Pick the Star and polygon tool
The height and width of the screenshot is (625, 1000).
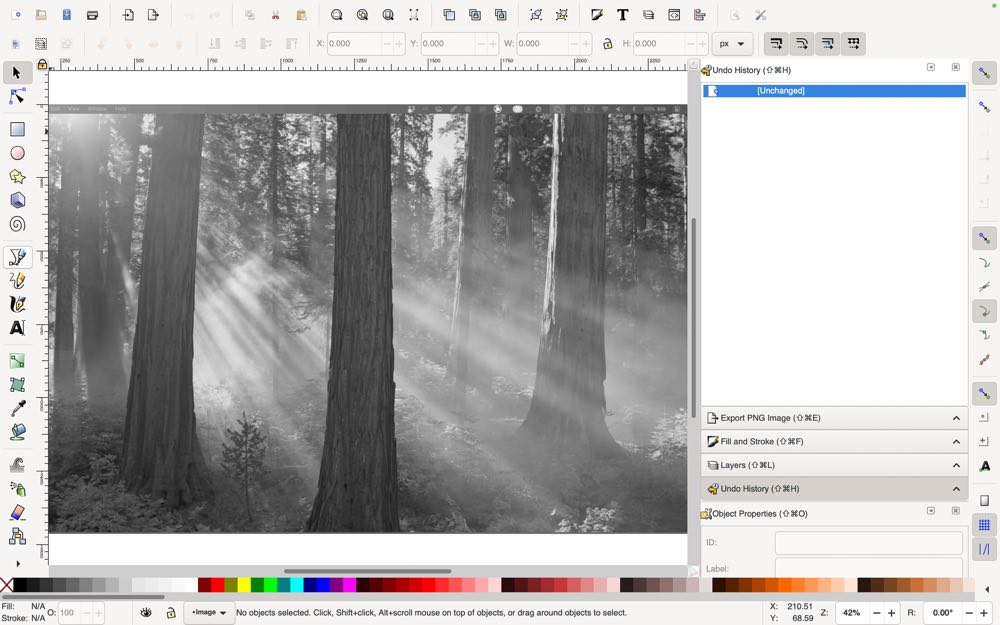pos(17,177)
